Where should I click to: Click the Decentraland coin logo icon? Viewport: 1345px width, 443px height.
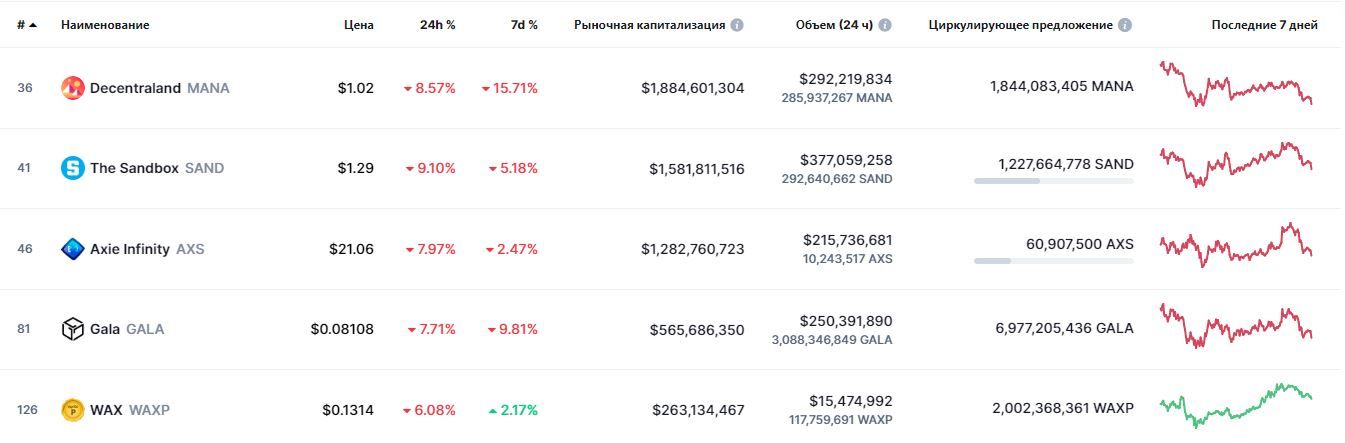pyautogui.click(x=73, y=88)
